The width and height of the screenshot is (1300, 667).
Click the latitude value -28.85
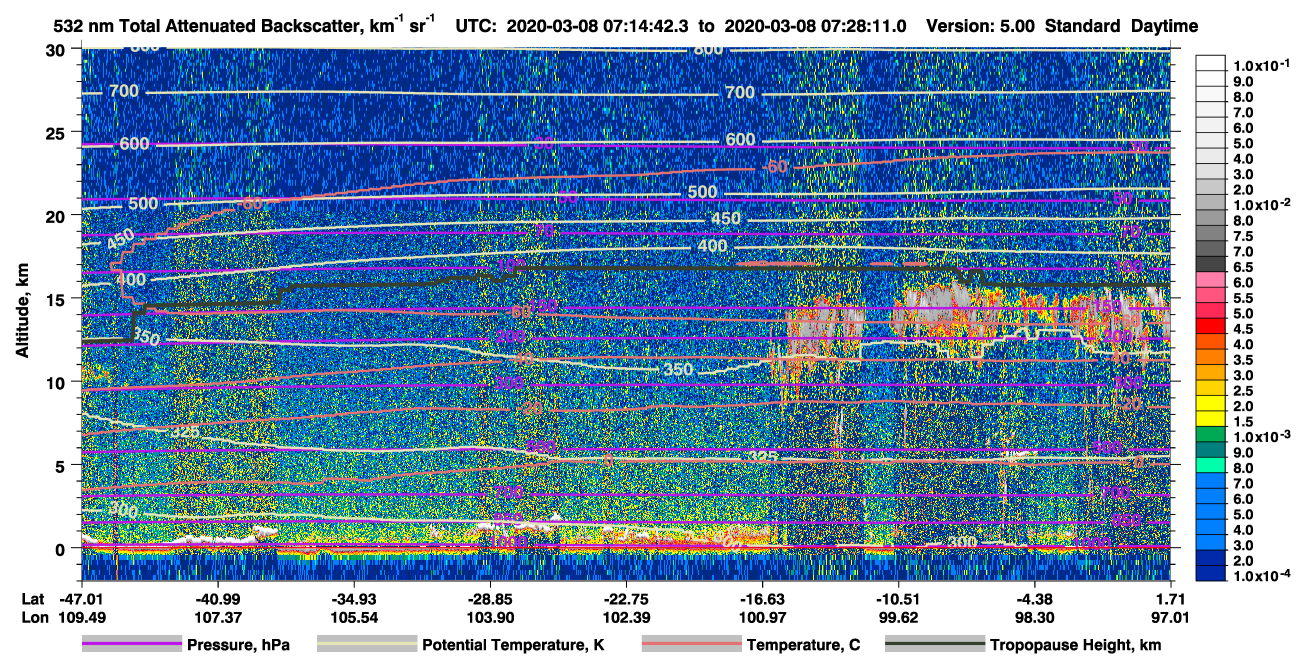490,600
